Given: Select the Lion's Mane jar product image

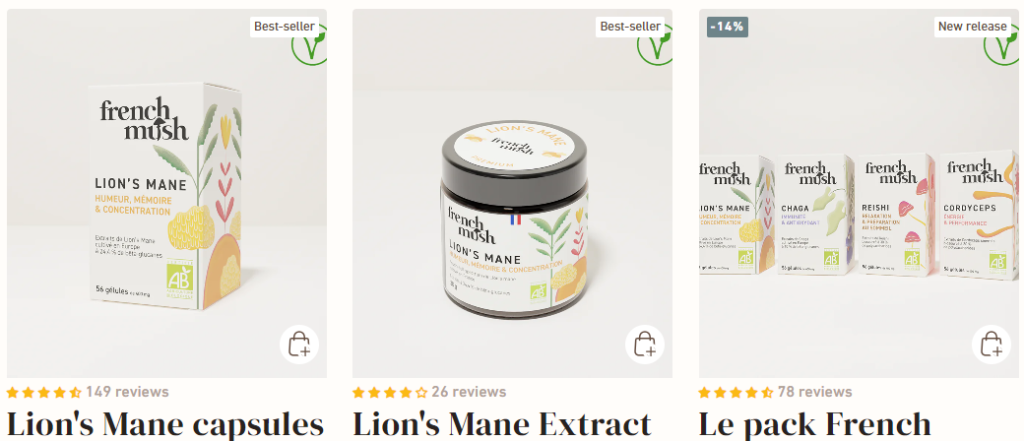Looking at the screenshot, I should [513, 193].
